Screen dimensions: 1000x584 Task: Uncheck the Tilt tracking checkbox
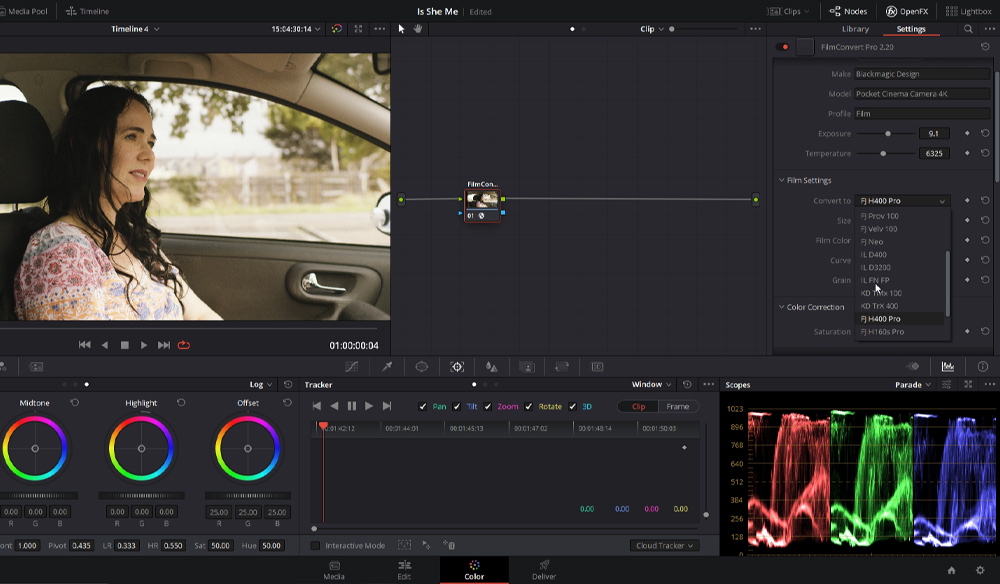tap(457, 406)
